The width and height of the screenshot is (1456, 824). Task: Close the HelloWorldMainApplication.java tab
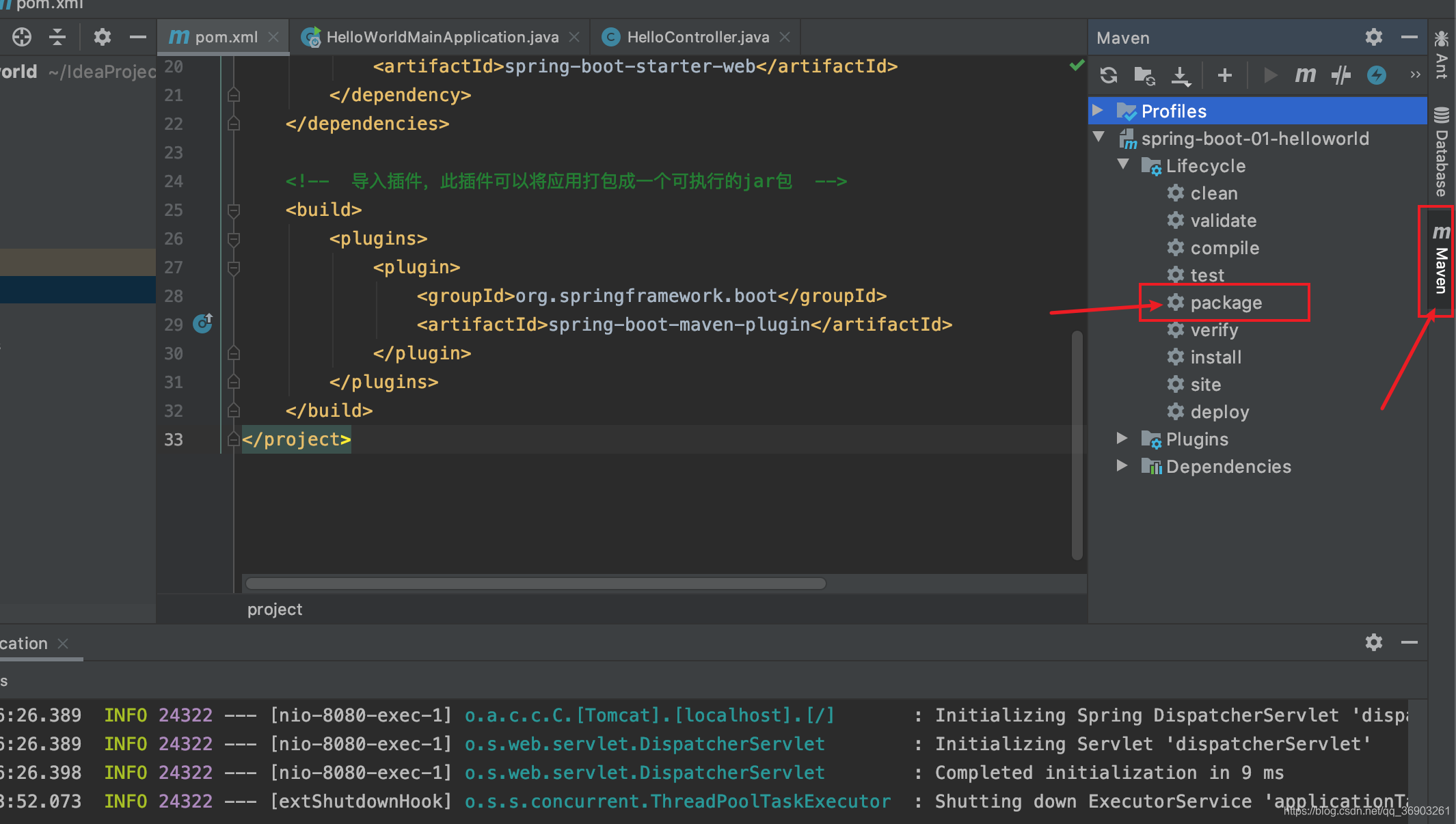[574, 37]
